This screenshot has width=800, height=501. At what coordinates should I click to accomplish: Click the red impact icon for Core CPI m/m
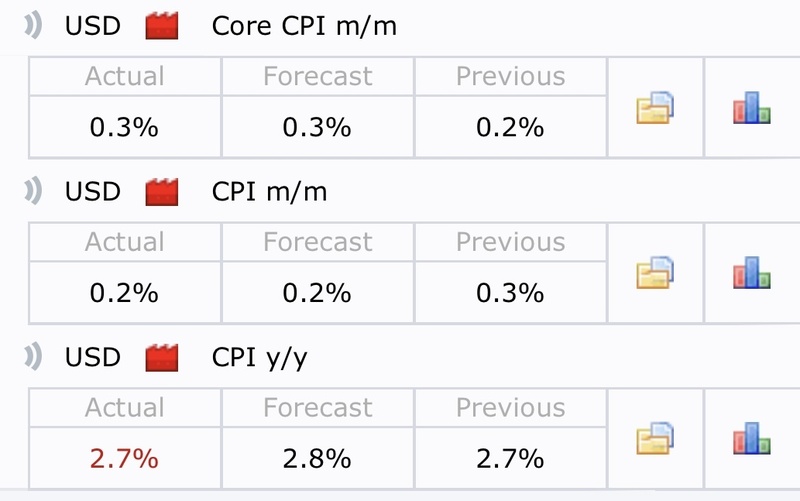(162, 26)
